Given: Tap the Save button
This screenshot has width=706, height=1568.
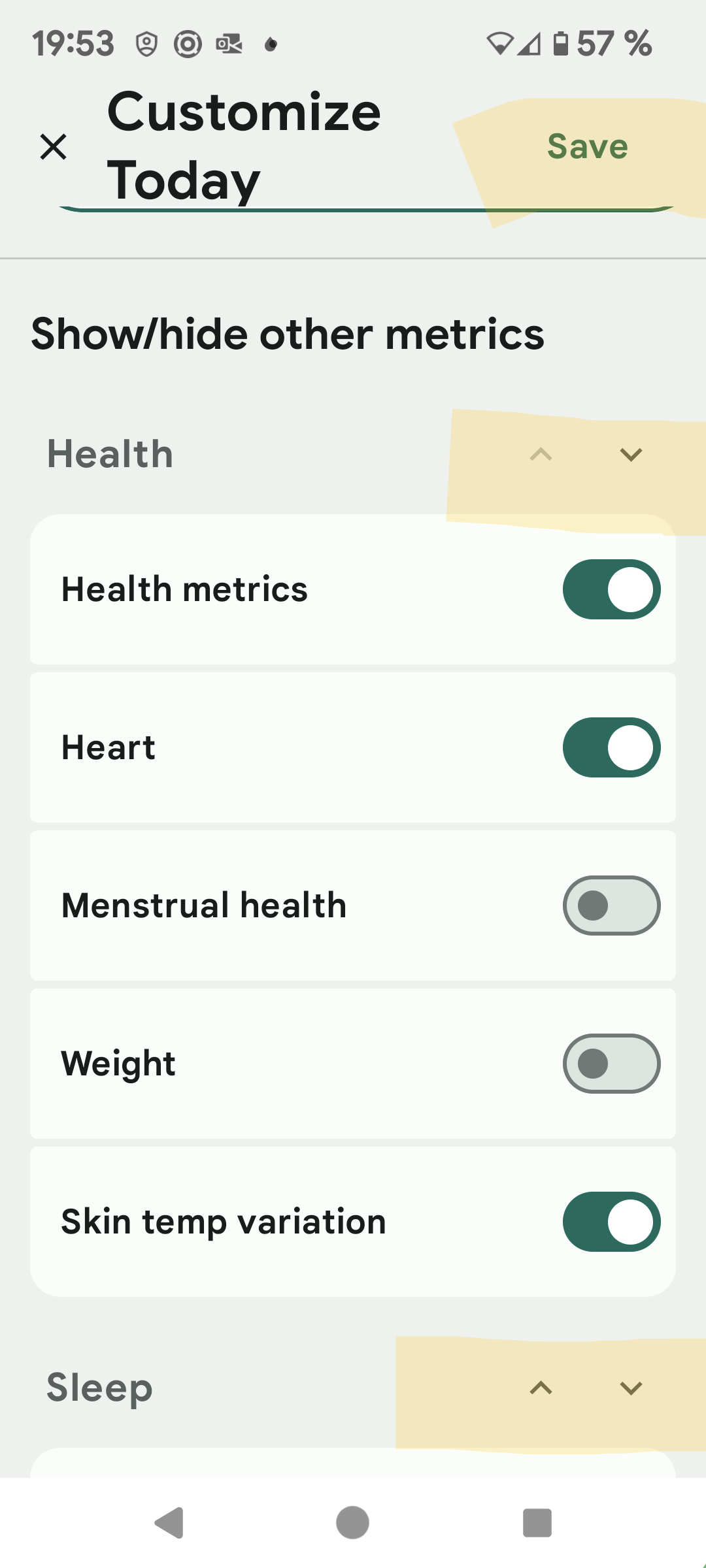Looking at the screenshot, I should pyautogui.click(x=587, y=146).
